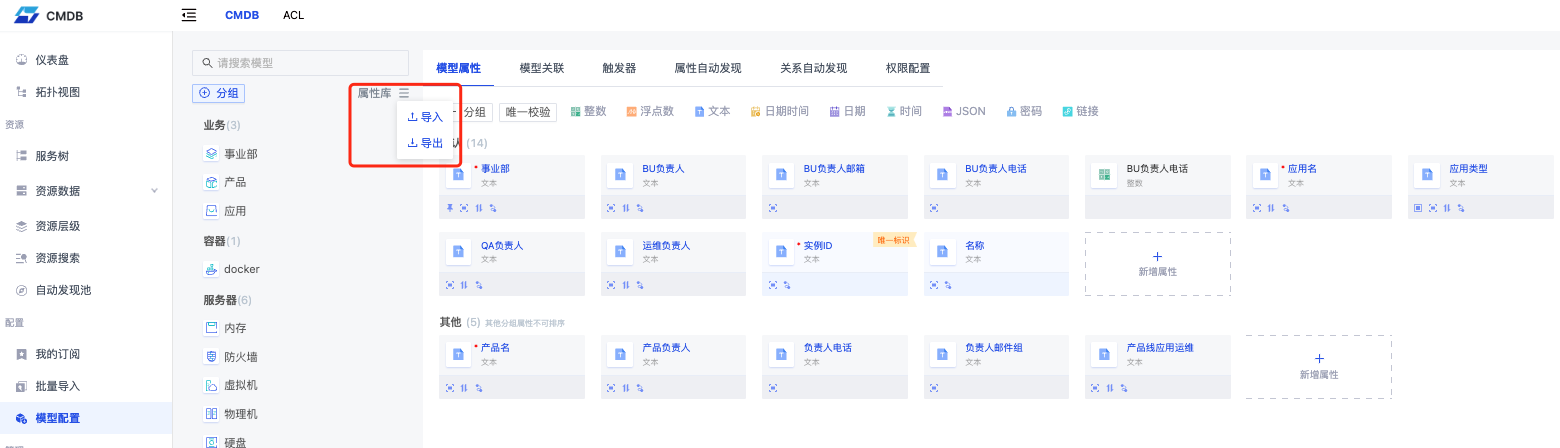This screenshot has width=1560, height=448.
Task: Pick the 密码 password attribute type
Action: click(x=1024, y=111)
